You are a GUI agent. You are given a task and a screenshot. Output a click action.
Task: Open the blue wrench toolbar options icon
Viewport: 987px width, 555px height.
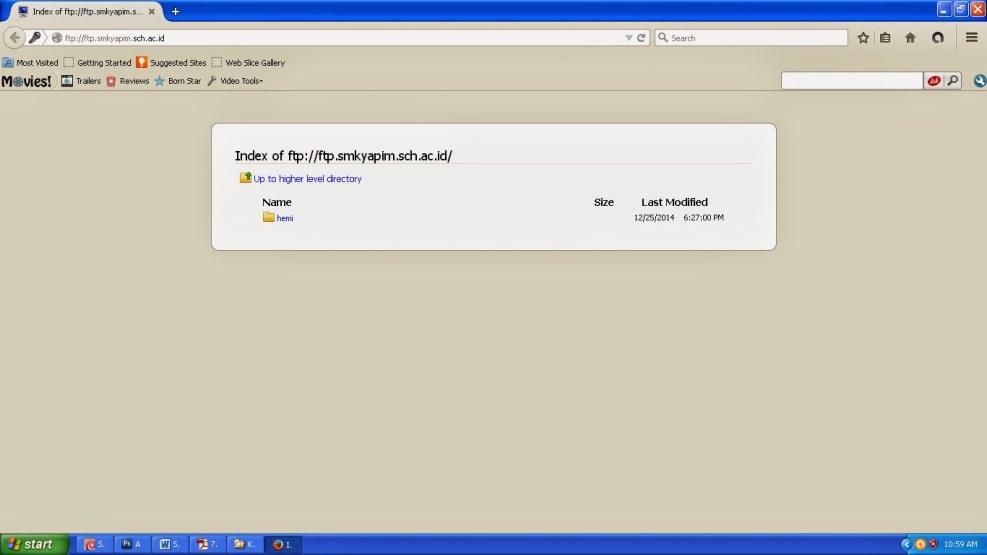(979, 81)
